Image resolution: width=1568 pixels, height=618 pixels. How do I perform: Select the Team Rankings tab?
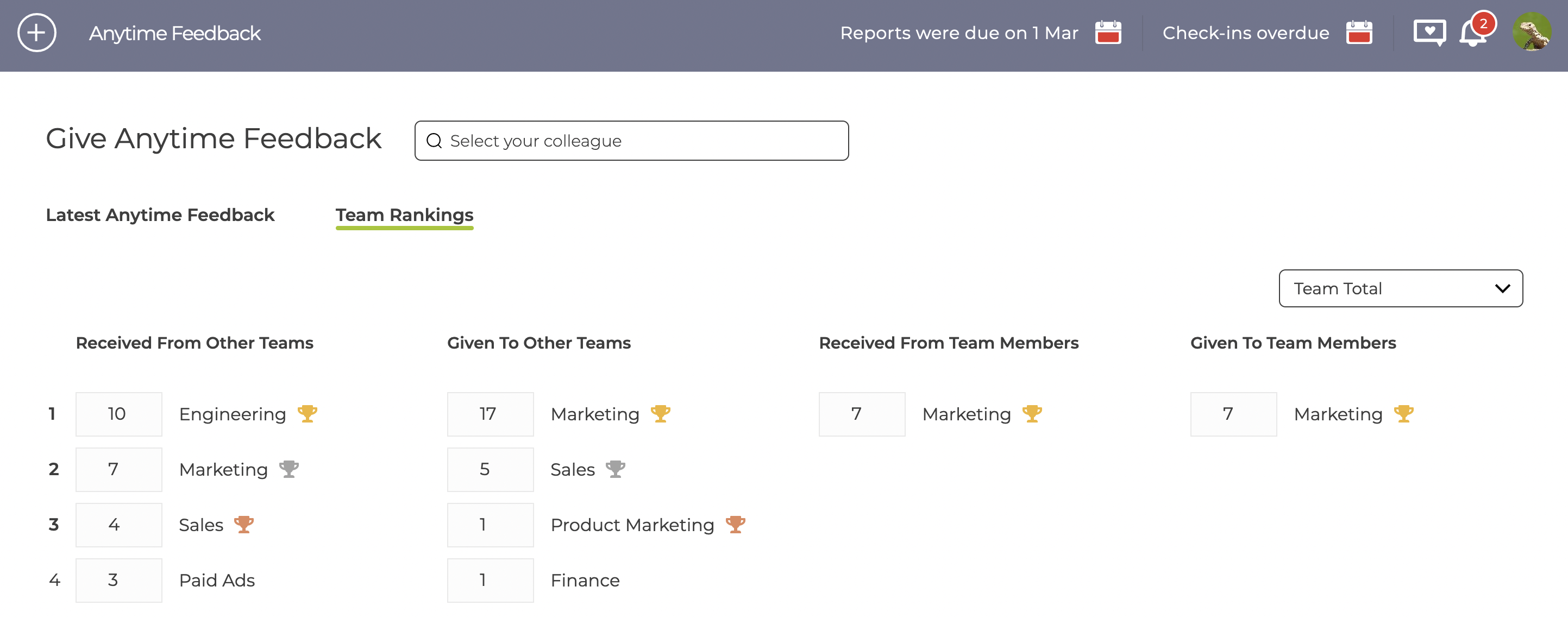tap(404, 216)
